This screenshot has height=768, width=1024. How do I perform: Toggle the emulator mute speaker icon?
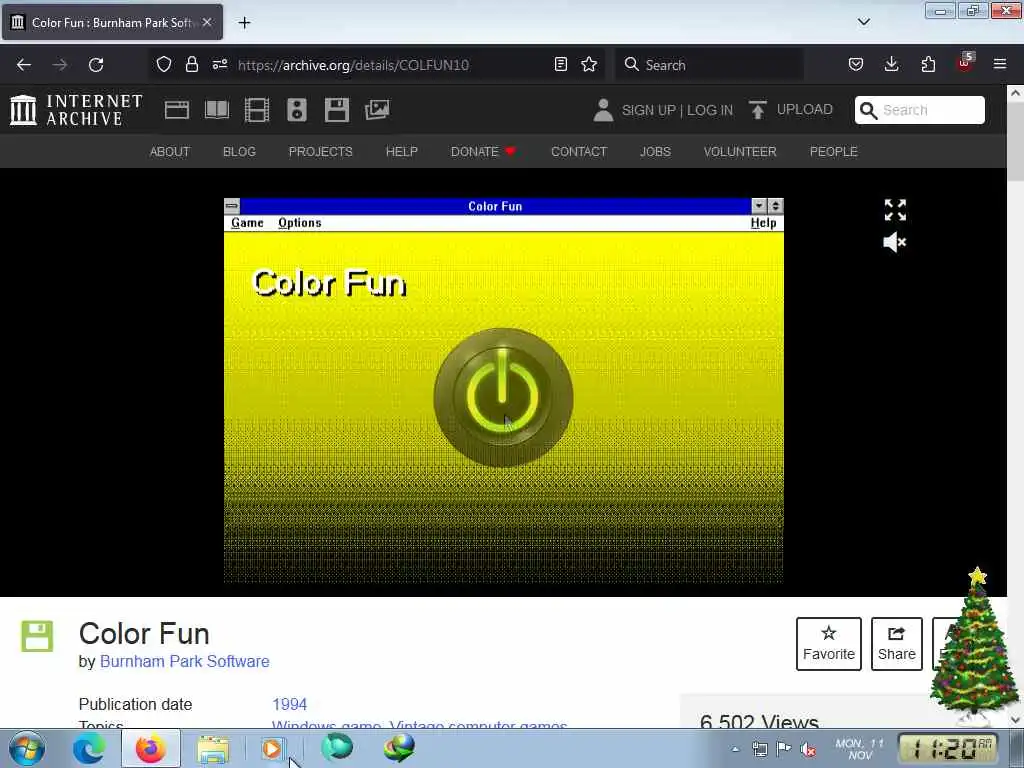pos(895,242)
